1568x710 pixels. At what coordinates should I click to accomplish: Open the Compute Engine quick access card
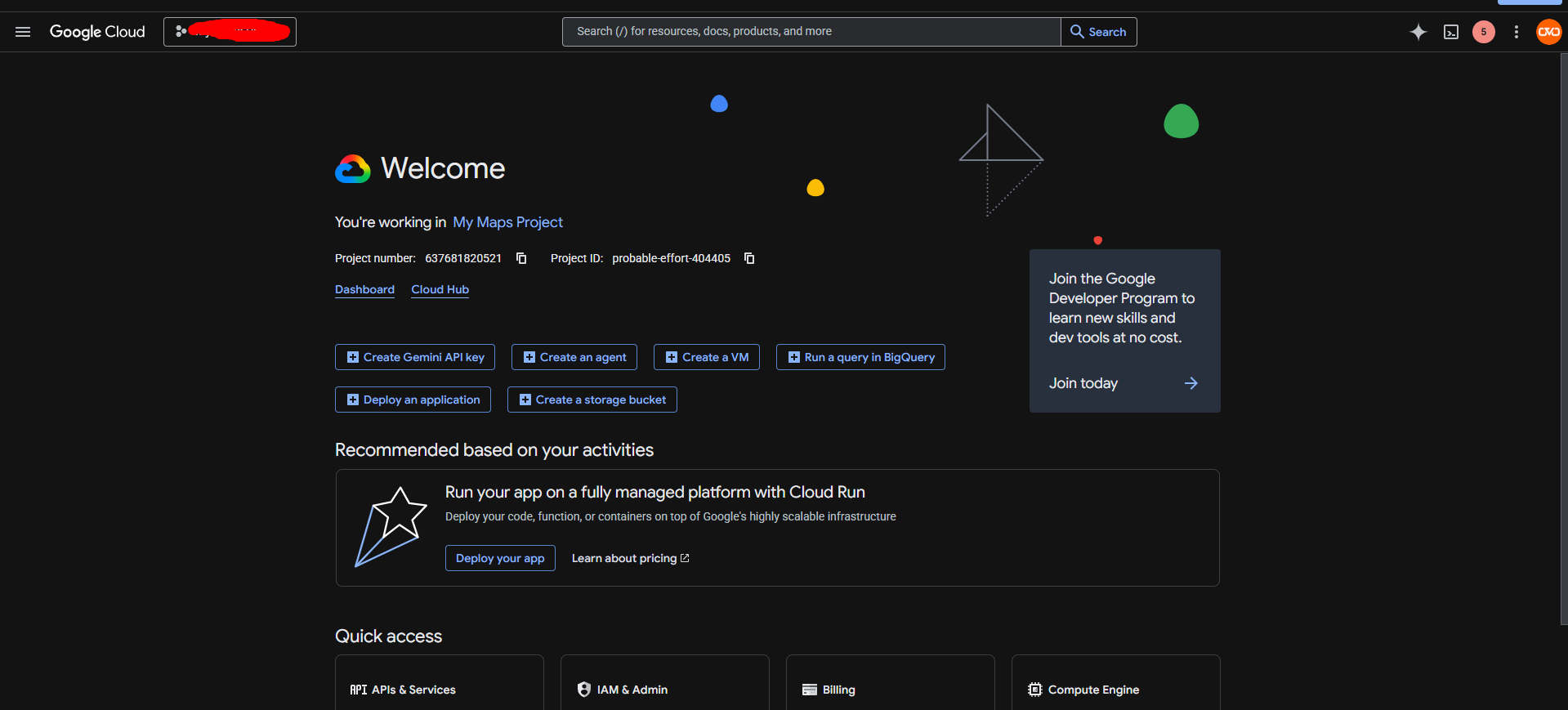[1116, 683]
